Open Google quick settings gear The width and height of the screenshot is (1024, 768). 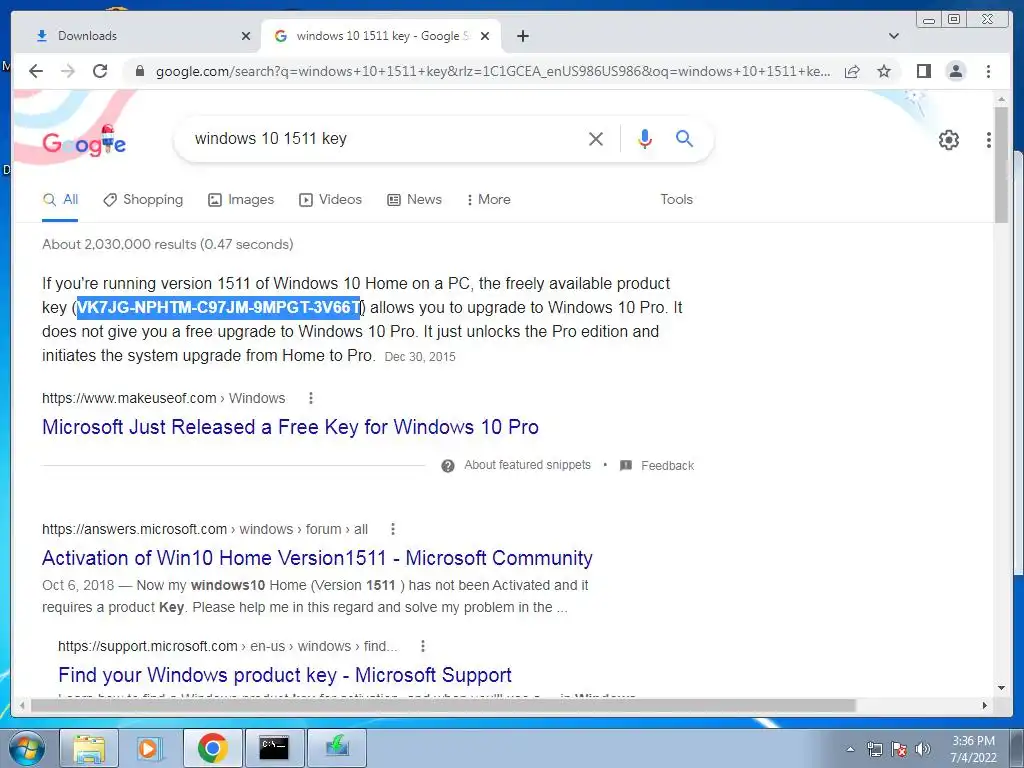point(948,139)
